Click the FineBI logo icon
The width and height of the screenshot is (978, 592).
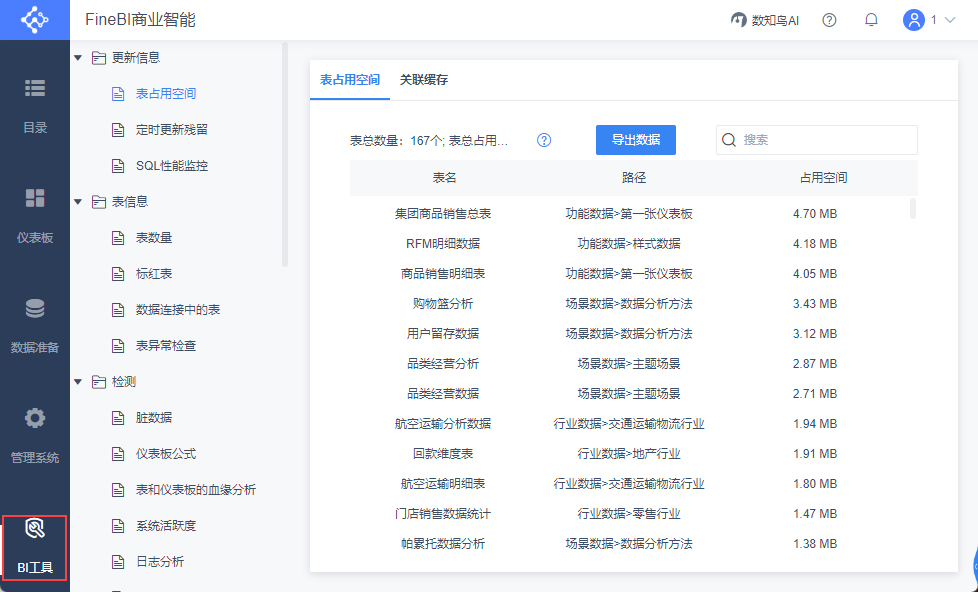pyautogui.click(x=35, y=20)
